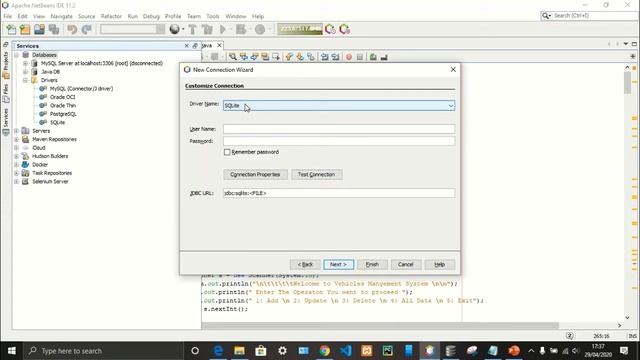Viewport: 640px width, 360px height.
Task: Expand the Task Repositories node
Action: click(17, 173)
